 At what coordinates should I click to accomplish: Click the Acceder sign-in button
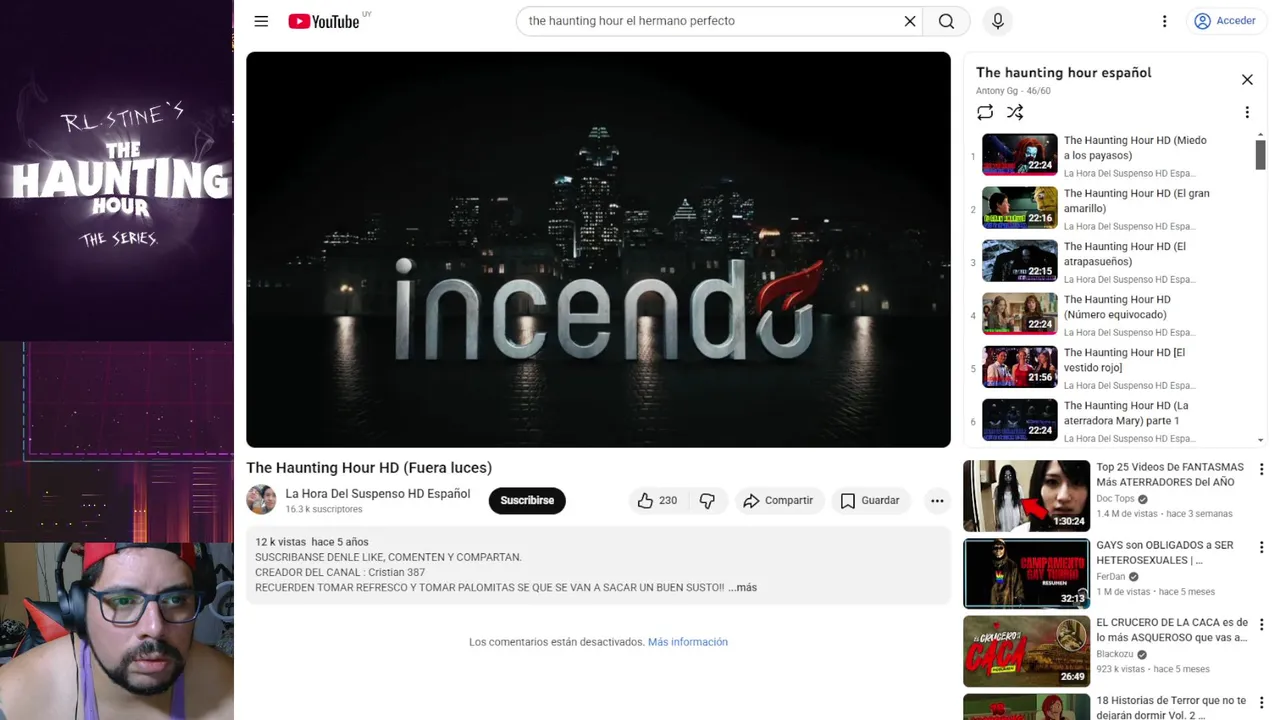pyautogui.click(x=1225, y=21)
